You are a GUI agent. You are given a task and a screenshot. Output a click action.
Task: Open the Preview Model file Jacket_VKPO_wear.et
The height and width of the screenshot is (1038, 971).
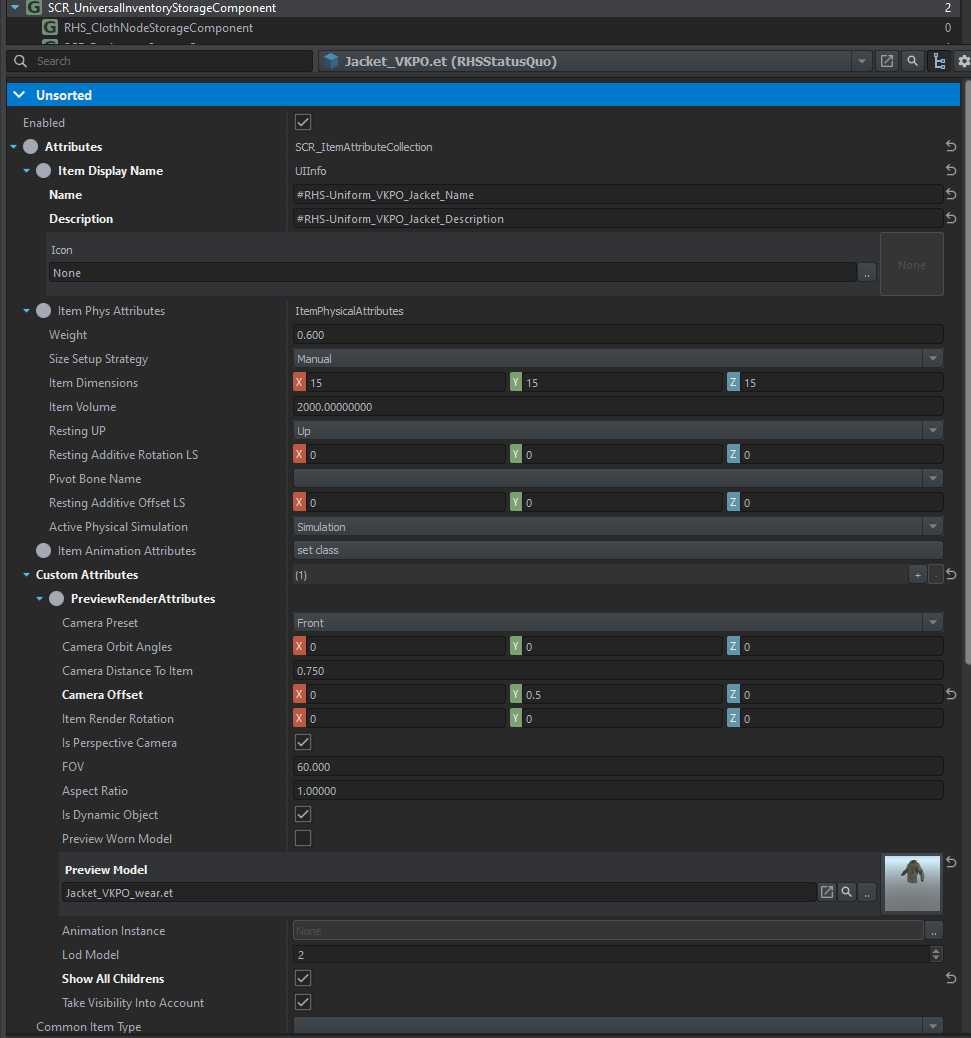(x=827, y=892)
